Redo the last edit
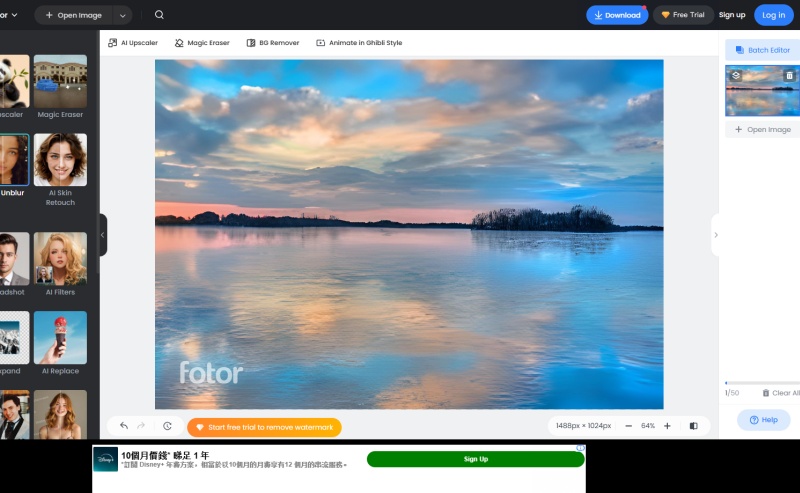The height and width of the screenshot is (493, 800). [x=141, y=426]
